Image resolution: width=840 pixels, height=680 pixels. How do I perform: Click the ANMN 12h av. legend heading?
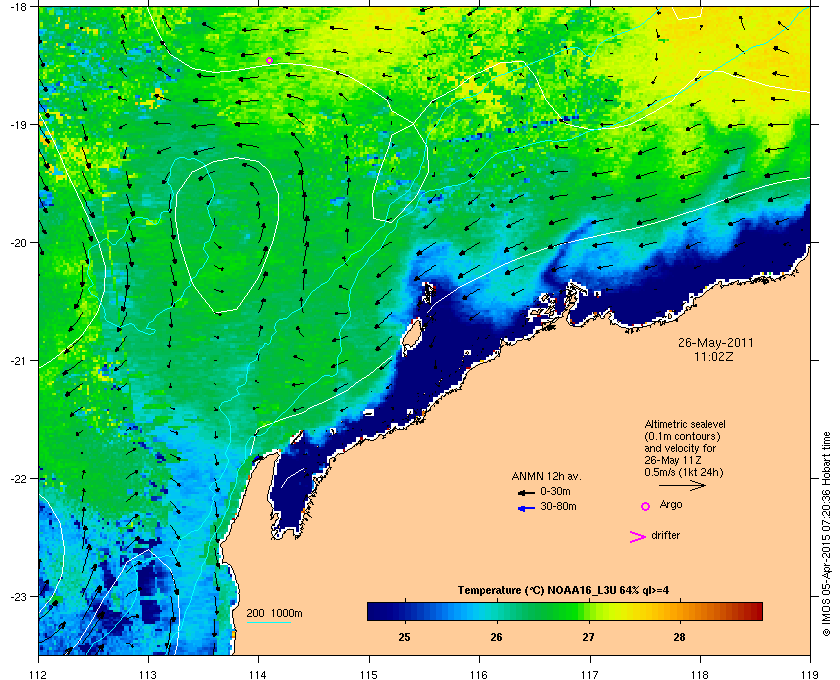(546, 476)
